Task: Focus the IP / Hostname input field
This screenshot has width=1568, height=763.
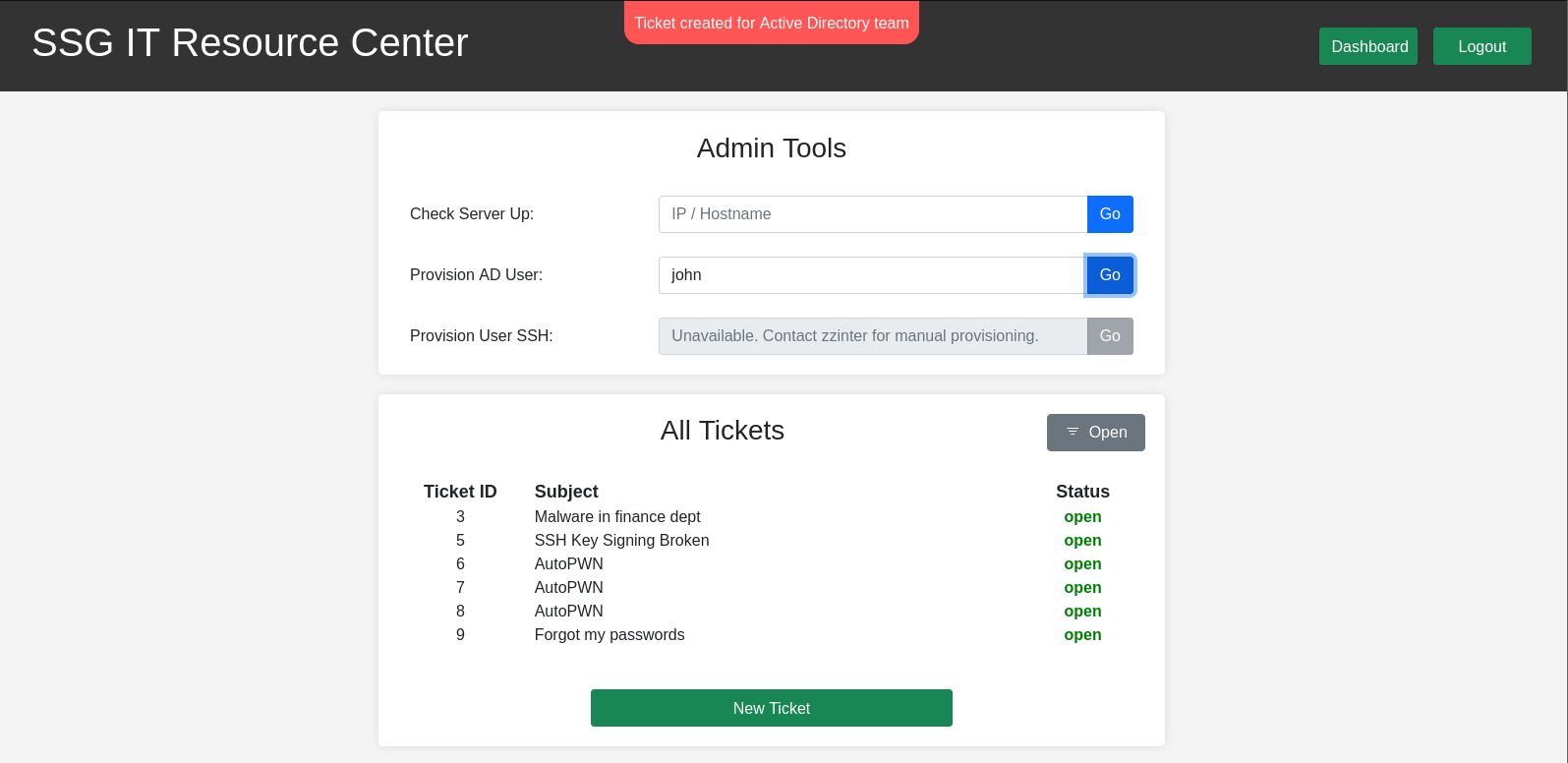Action: (x=873, y=214)
